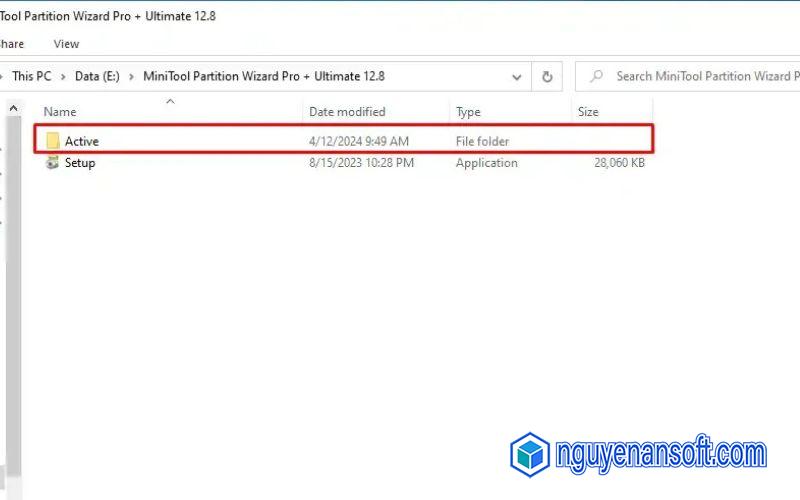Click the navigation pane scroll up arrow
The width and height of the screenshot is (800, 500).
(x=14, y=108)
